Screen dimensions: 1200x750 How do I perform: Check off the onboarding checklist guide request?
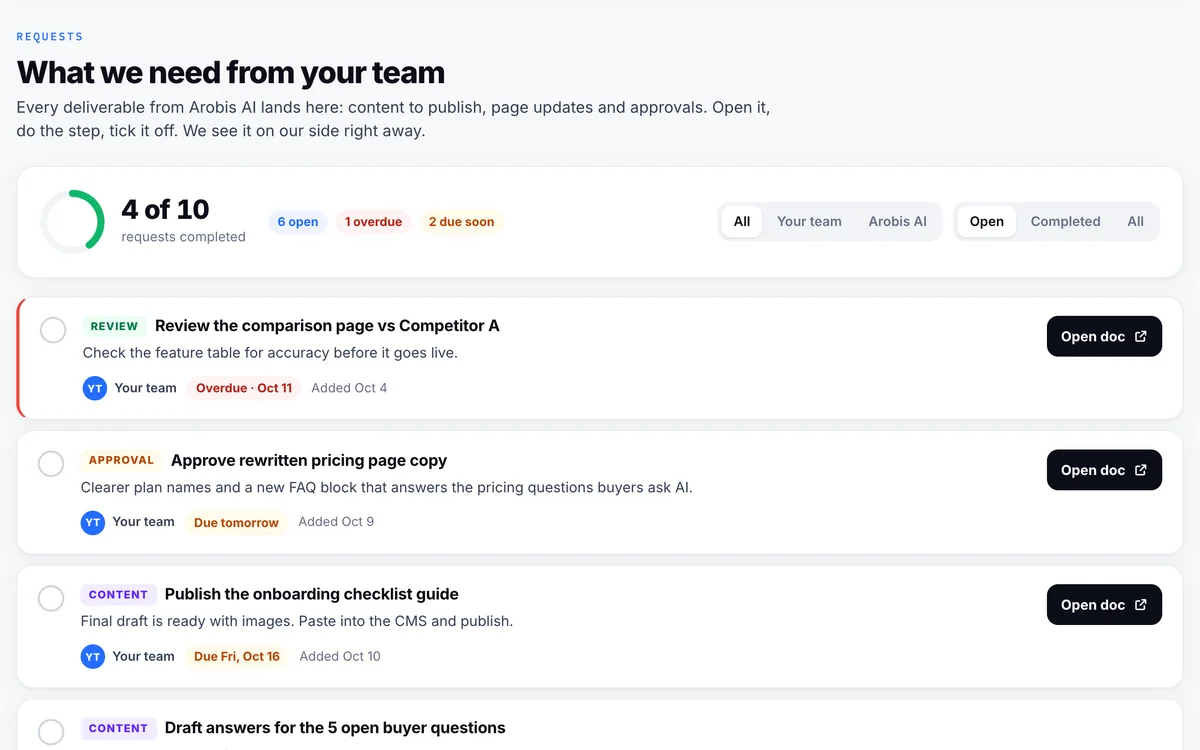point(51,598)
